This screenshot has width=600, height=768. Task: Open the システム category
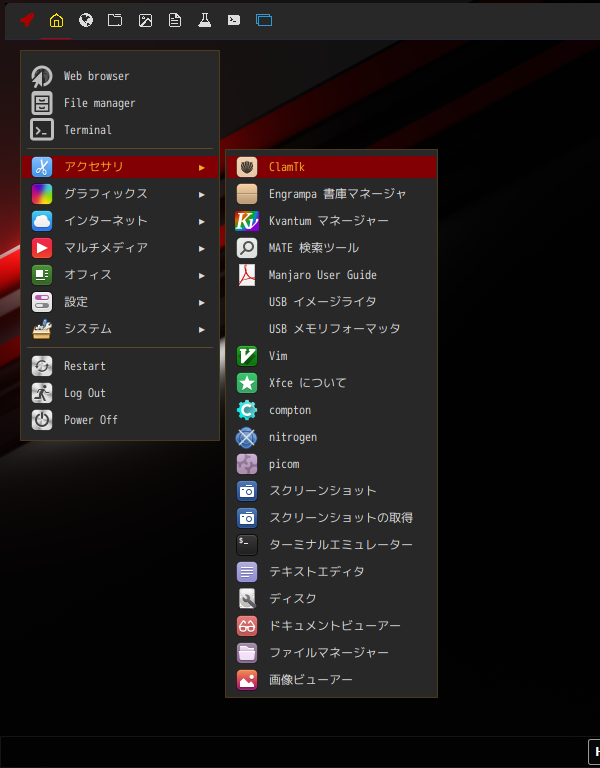[x=120, y=329]
